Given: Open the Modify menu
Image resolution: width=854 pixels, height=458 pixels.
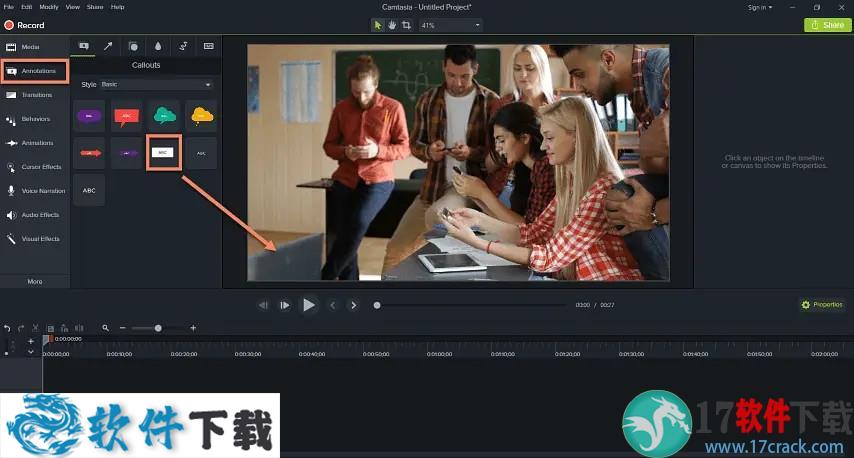Looking at the screenshot, I should (x=48, y=7).
